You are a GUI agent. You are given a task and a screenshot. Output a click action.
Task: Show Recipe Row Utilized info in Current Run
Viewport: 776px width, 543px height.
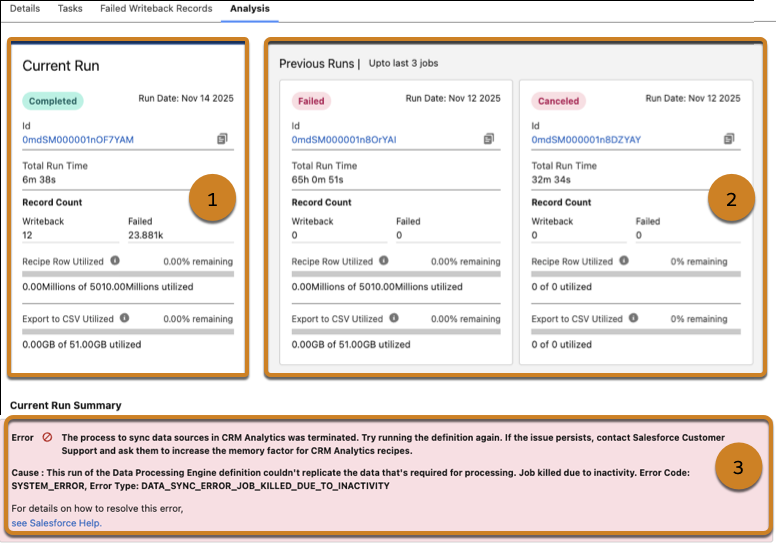(115, 260)
